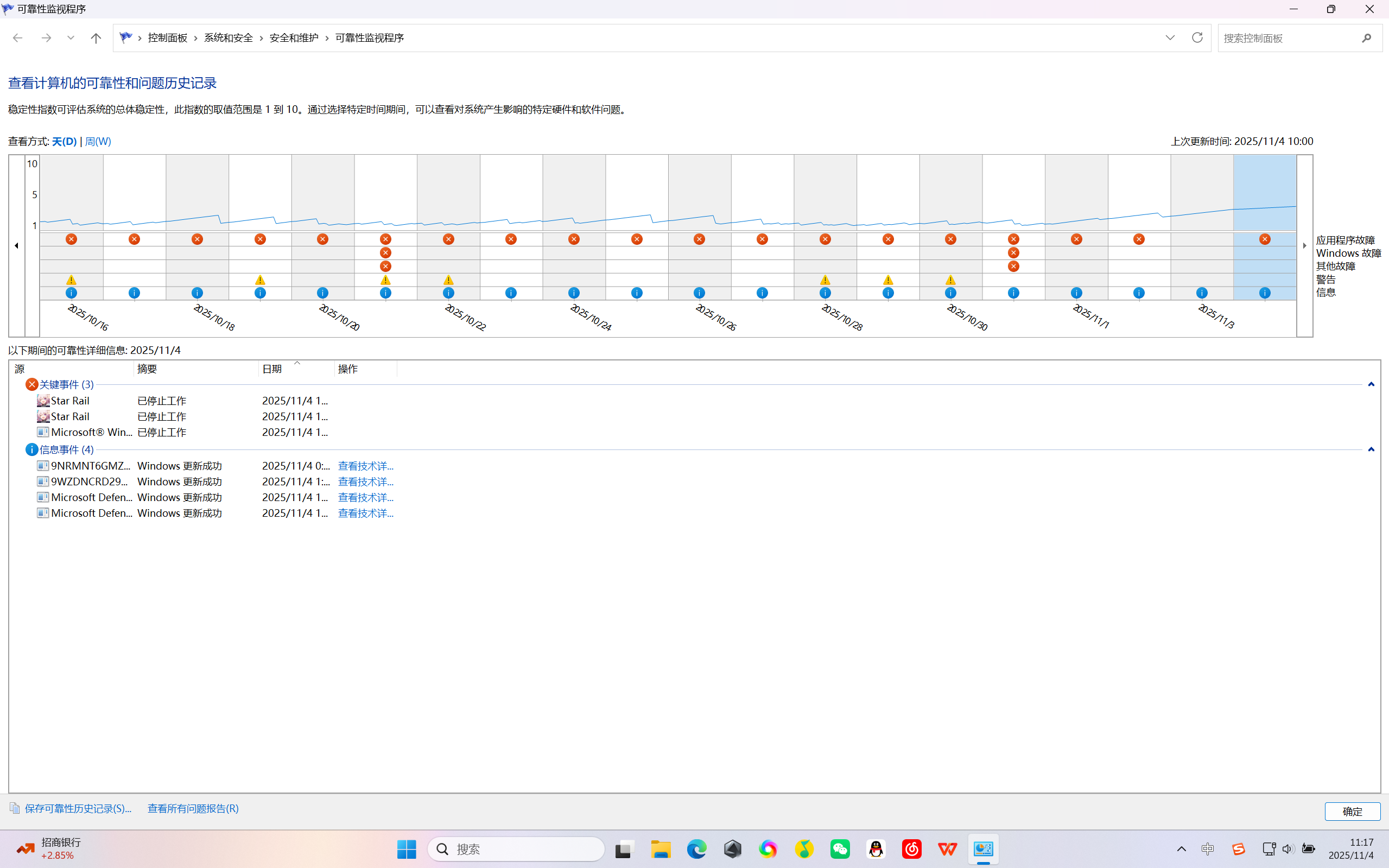Switch view mode to 天(D)
The height and width of the screenshot is (868, 1389).
pyautogui.click(x=64, y=141)
